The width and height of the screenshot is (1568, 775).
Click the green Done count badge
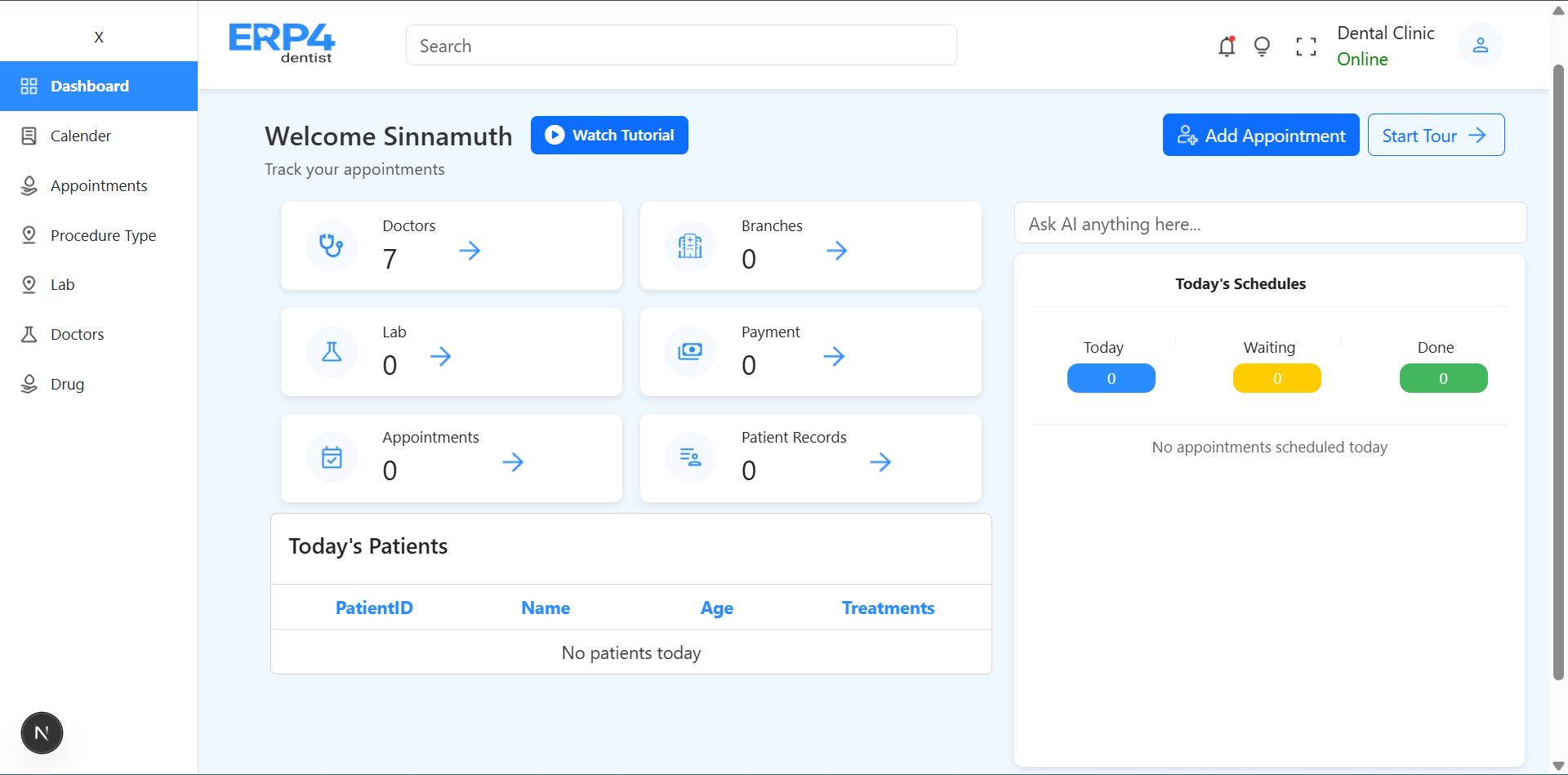pos(1444,378)
